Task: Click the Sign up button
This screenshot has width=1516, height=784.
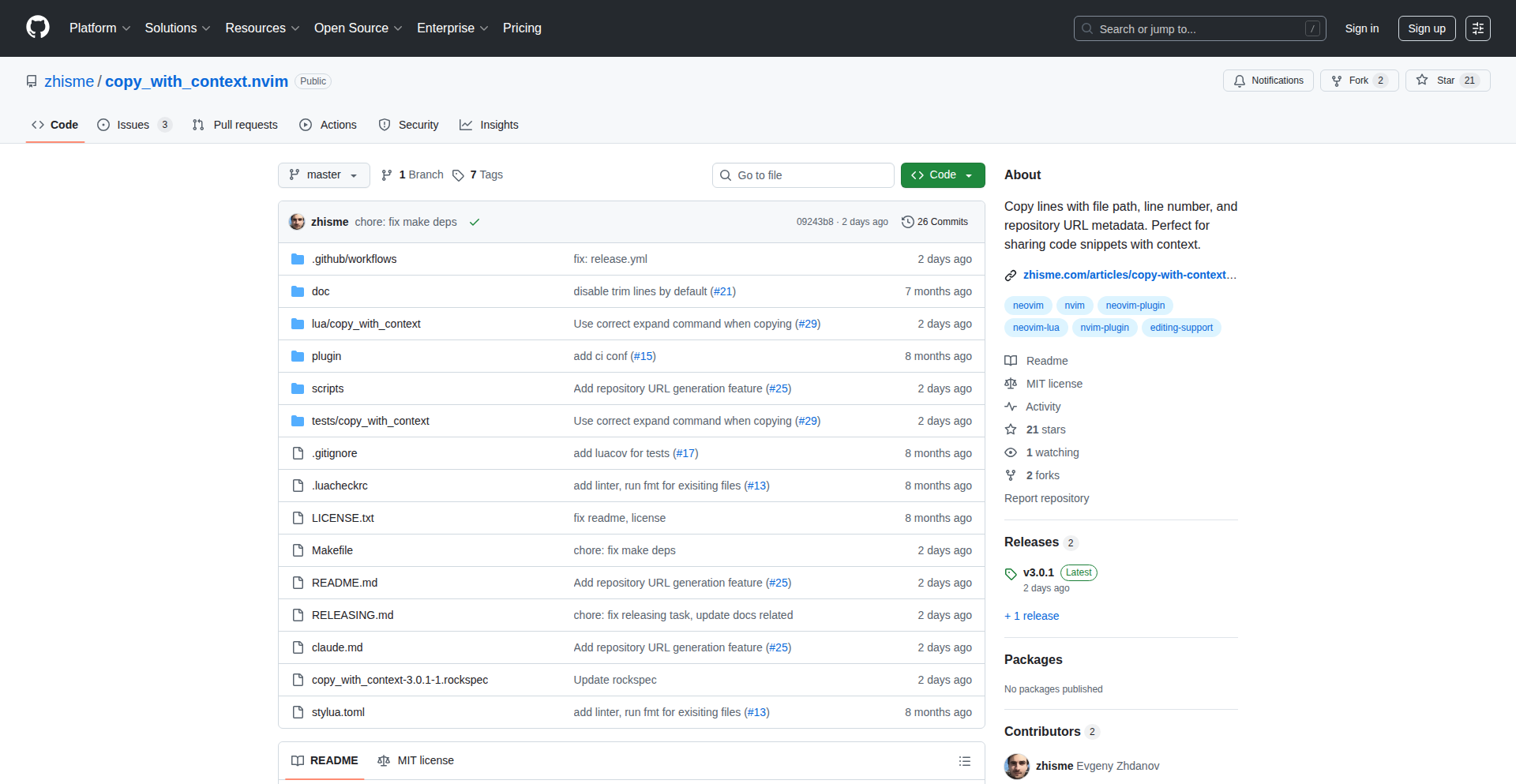Action: [x=1426, y=28]
